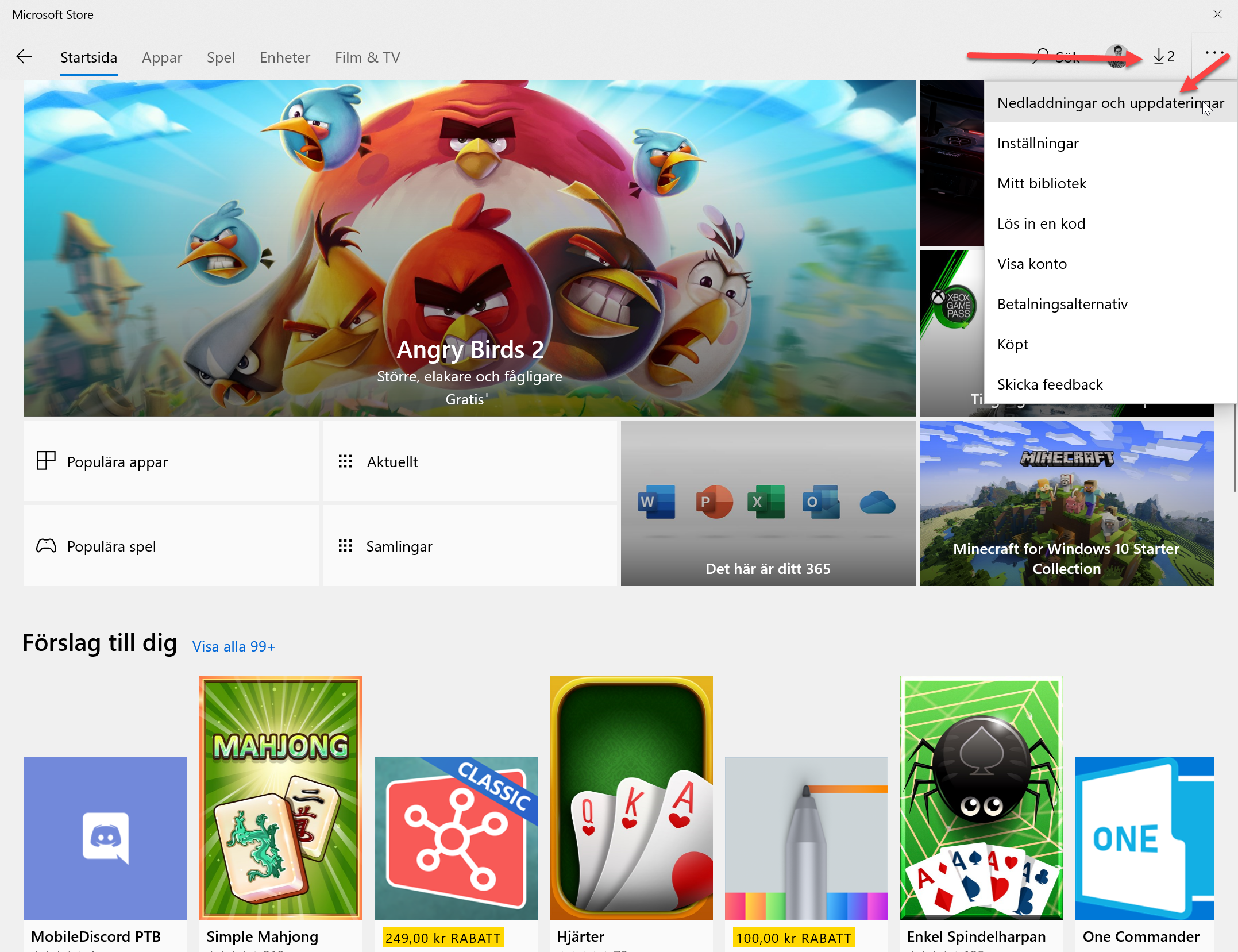Click the user profile avatar

tap(1117, 56)
